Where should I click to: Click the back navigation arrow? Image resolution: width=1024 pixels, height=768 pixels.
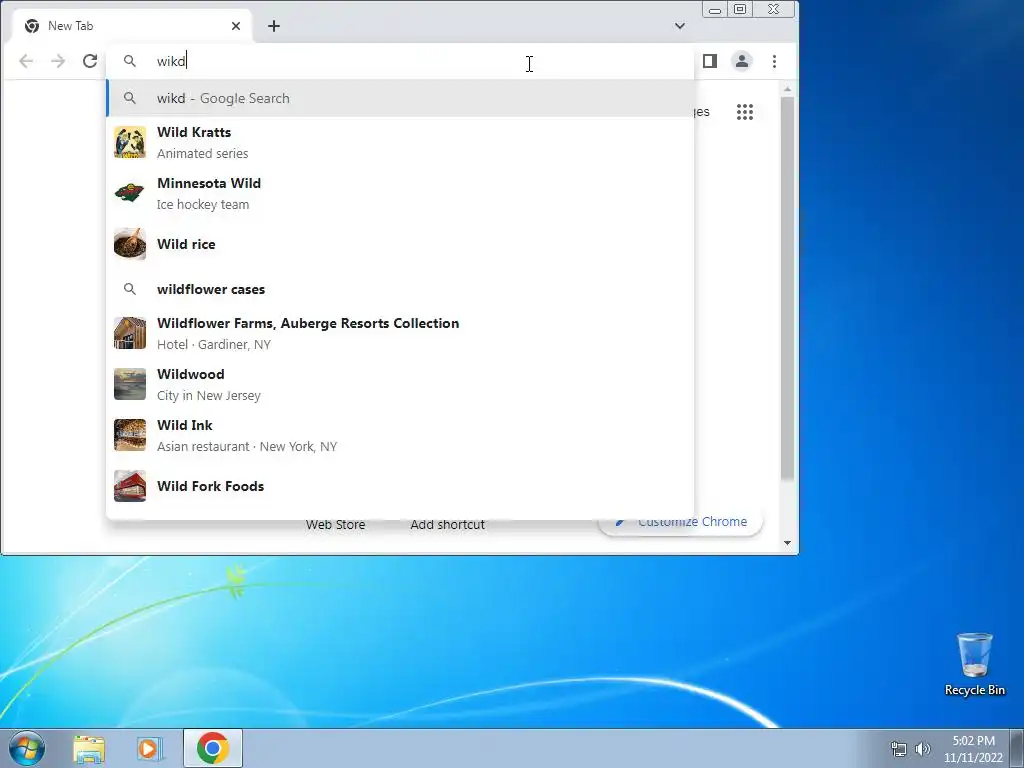26,61
